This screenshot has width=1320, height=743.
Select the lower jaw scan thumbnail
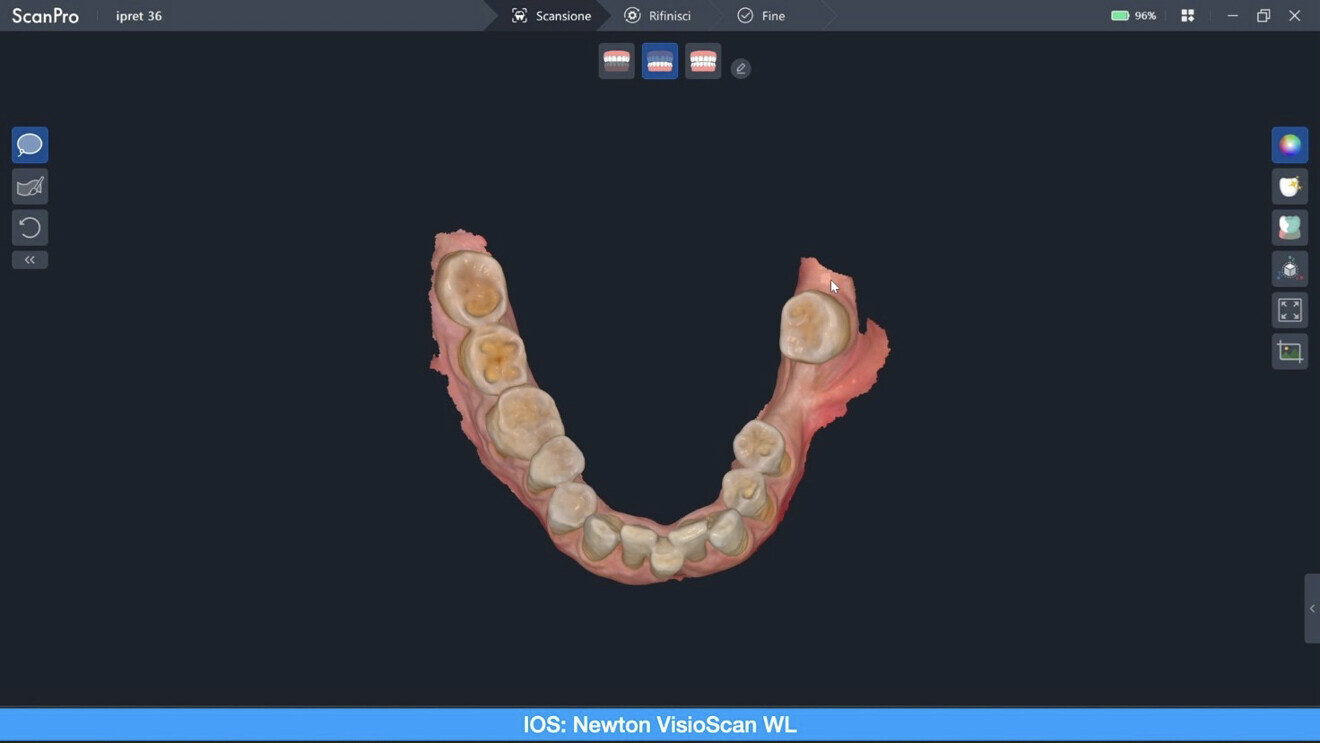tap(659, 60)
